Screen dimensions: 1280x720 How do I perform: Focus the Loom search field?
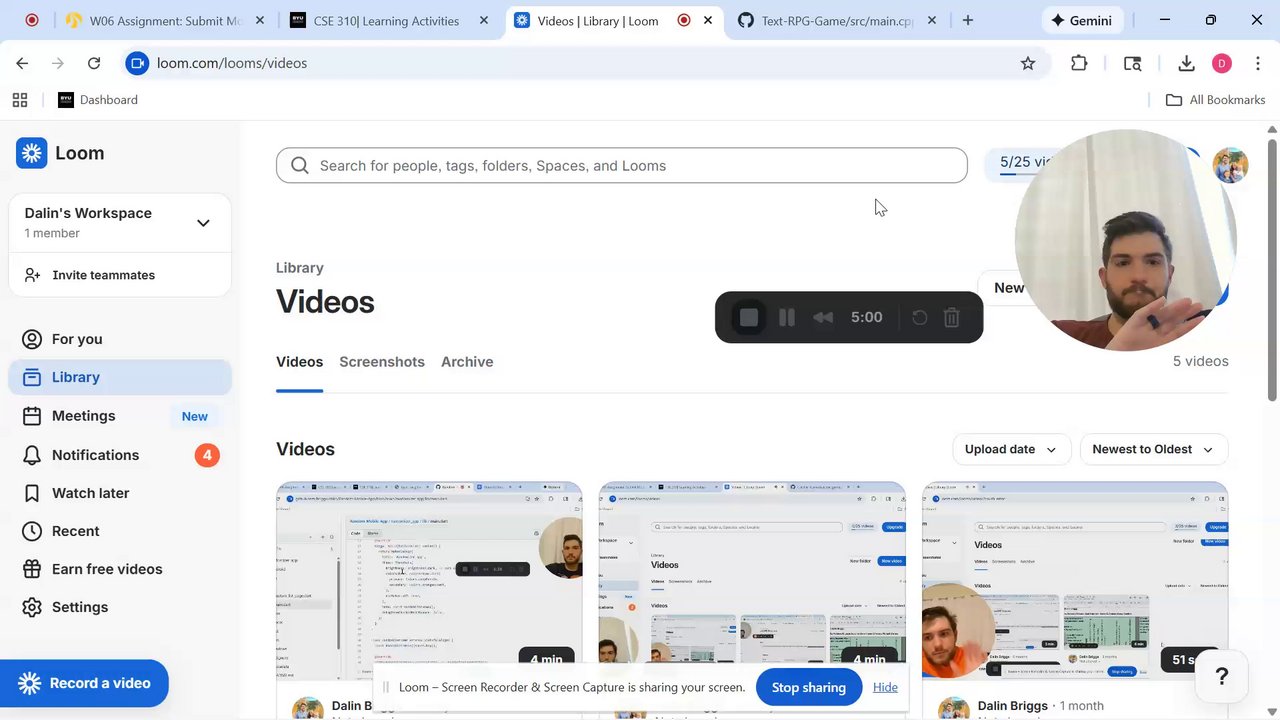tap(621, 166)
